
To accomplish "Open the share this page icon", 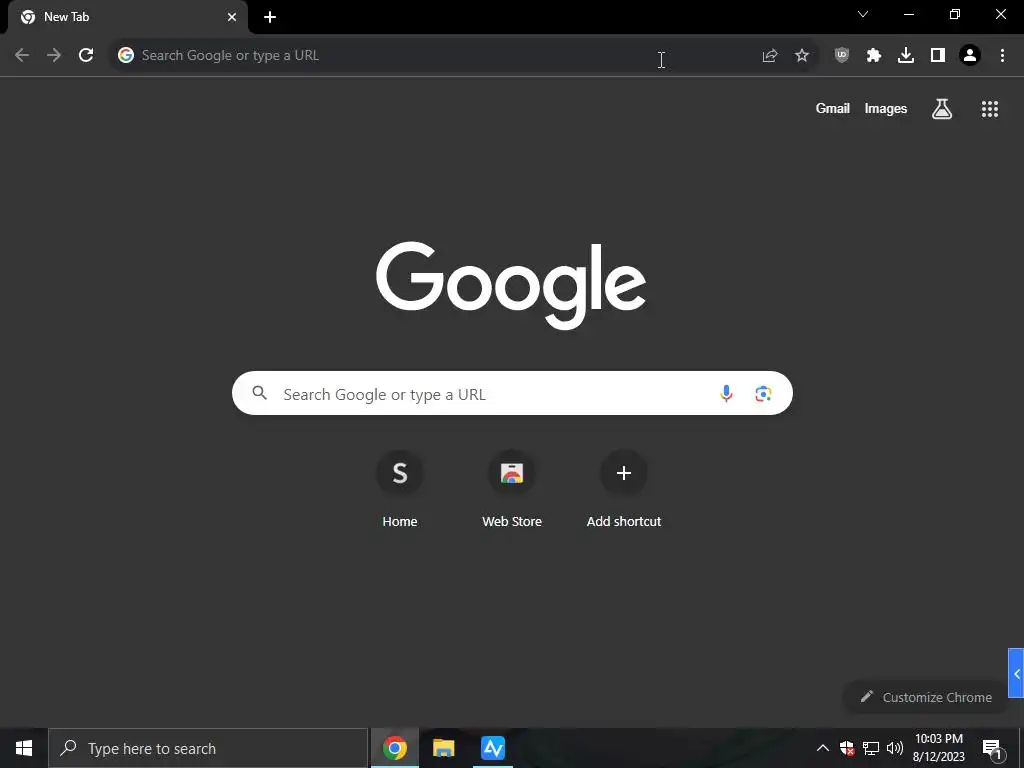I will 770,56.
